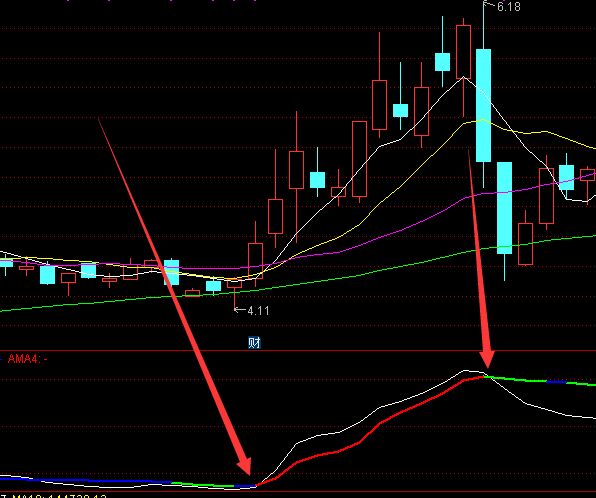Click the red divider above the AMA4 panel

(298, 351)
